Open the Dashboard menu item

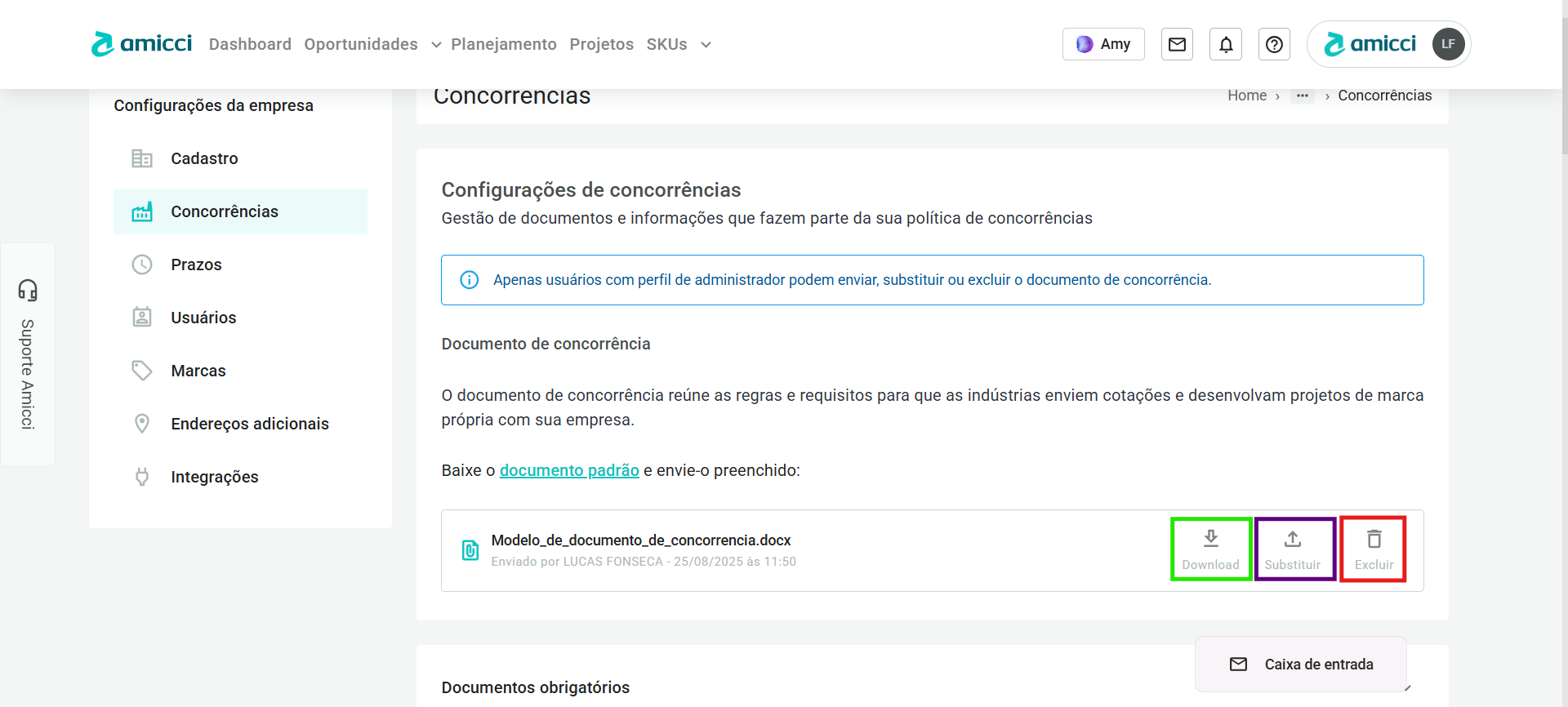tap(250, 44)
